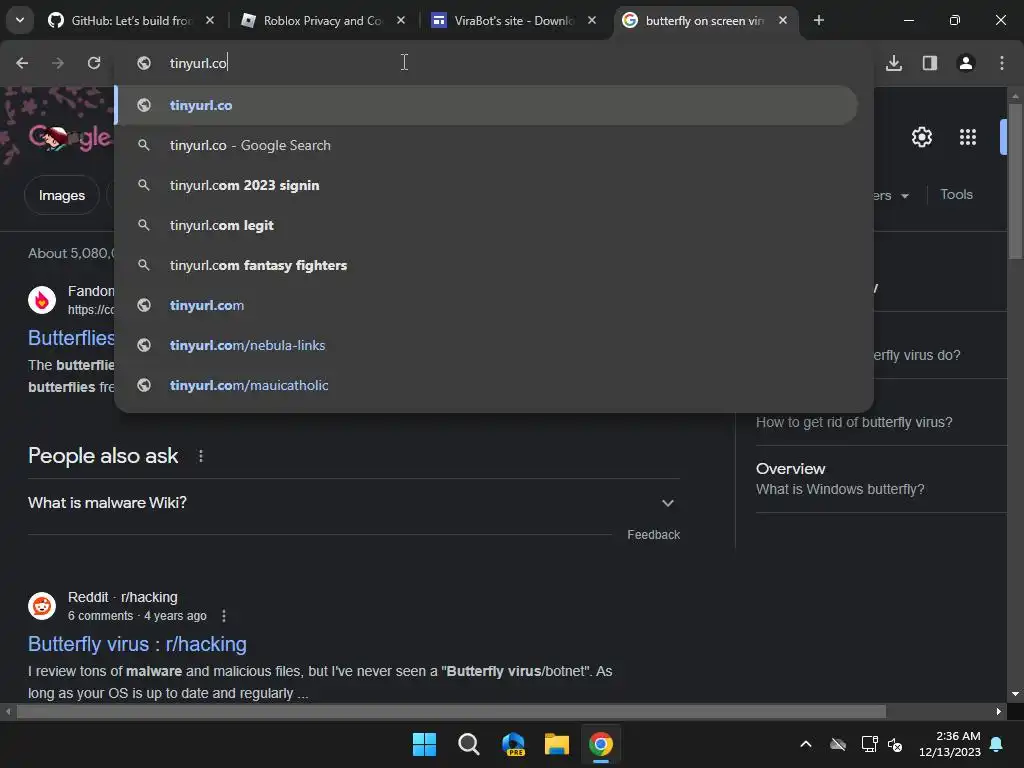
Task: Expand the filters dropdown arrow beside Tools
Action: point(905,196)
